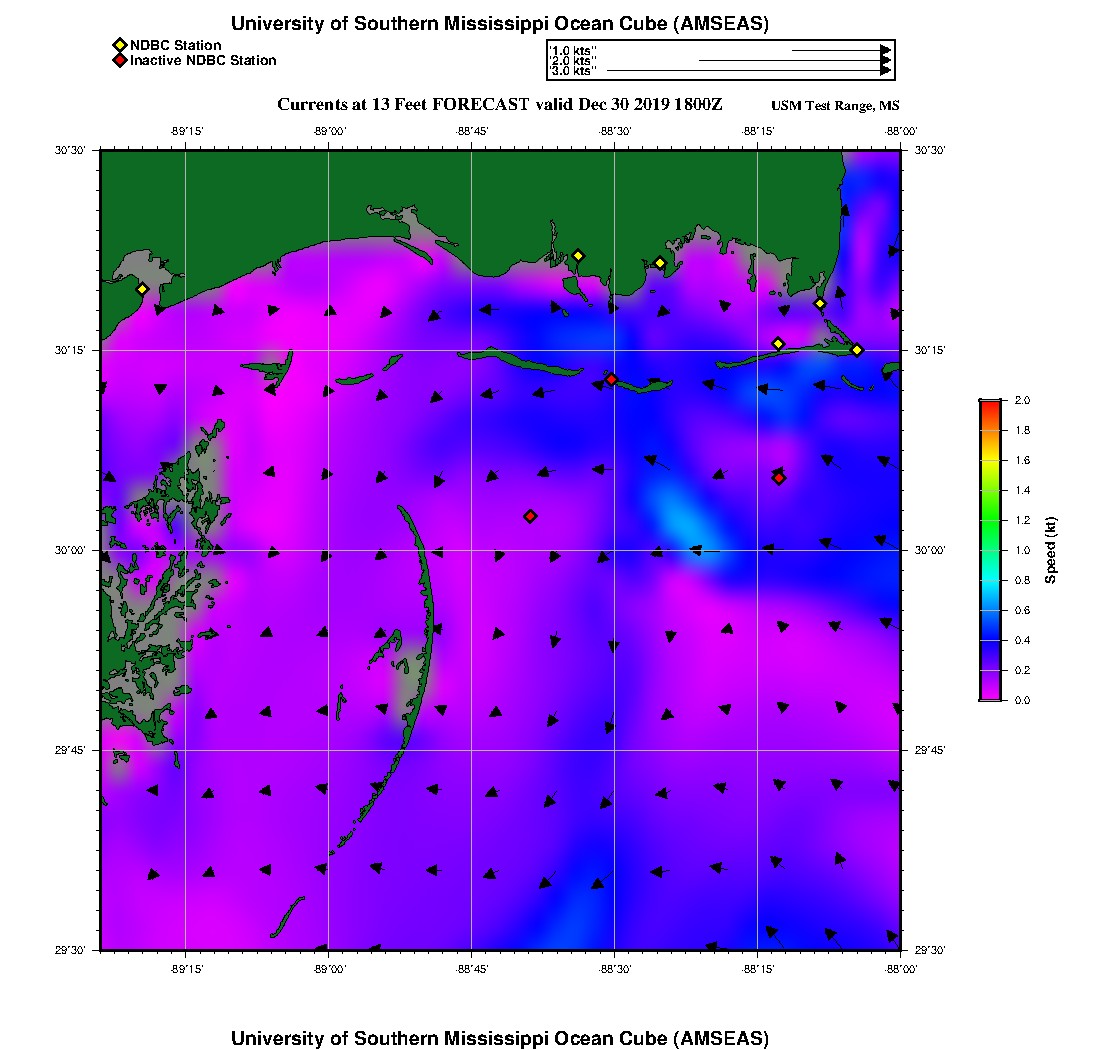1100x1050 pixels.
Task: Select yellow station marker on coast just east of -88°30'
Action: point(660,264)
